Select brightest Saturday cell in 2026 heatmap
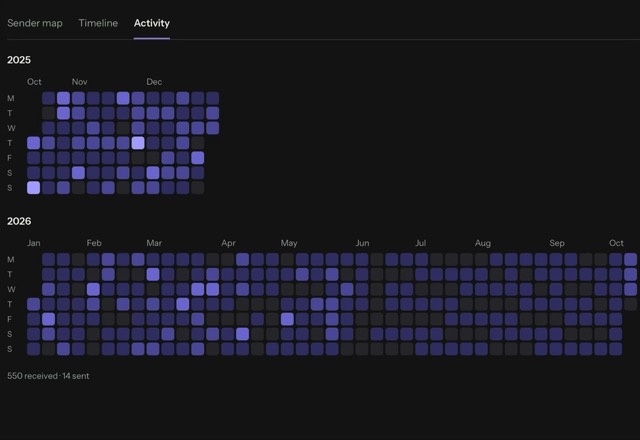The width and height of the screenshot is (640, 440). point(242,334)
